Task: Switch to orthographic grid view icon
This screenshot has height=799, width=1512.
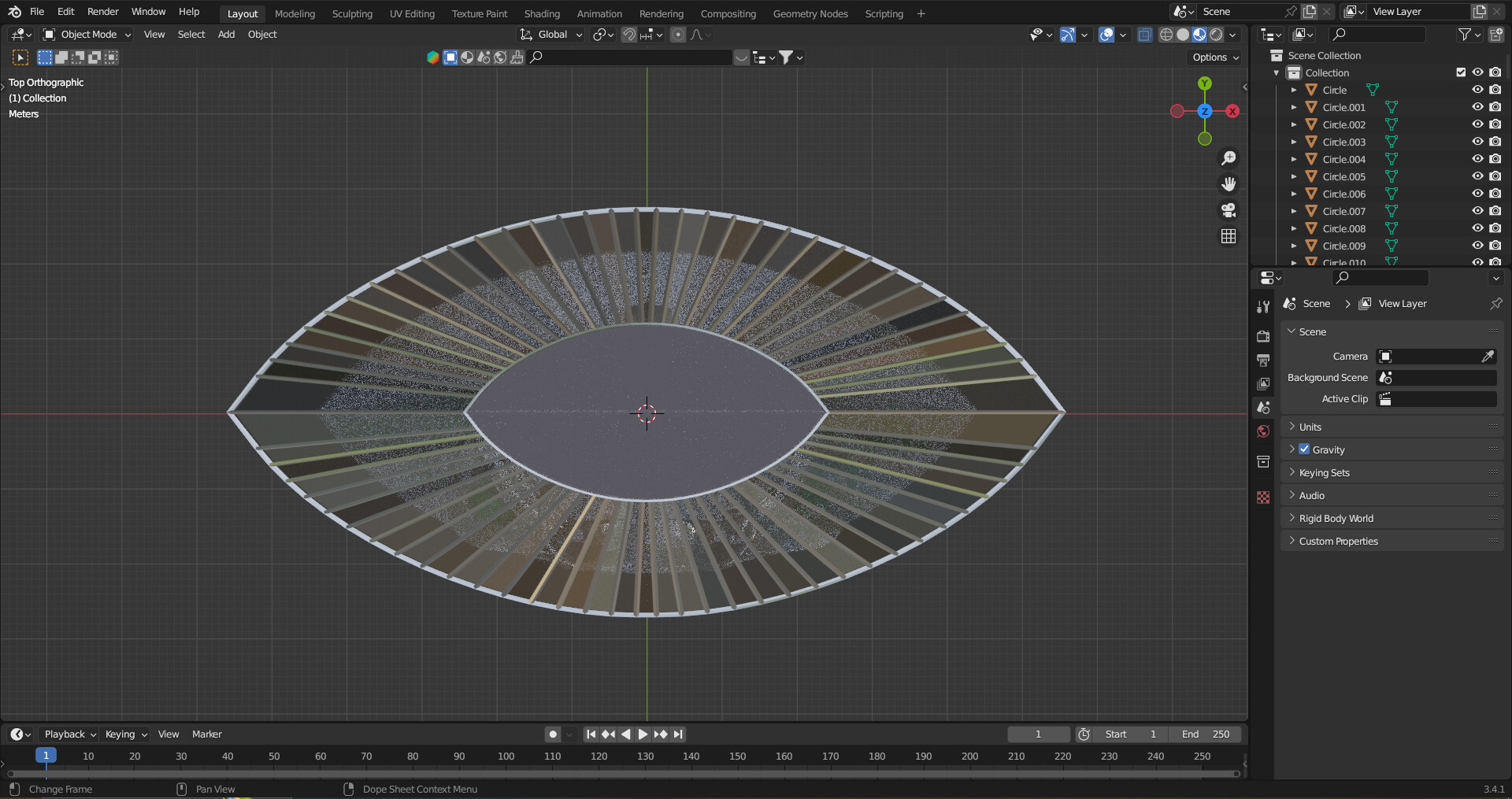Action: [1228, 236]
